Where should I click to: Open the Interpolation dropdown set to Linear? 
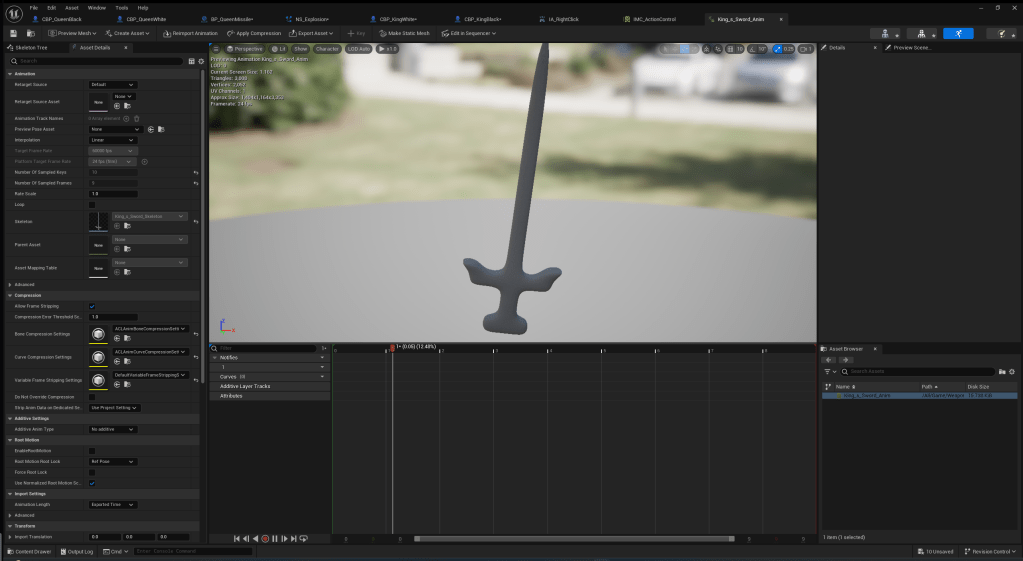(115, 140)
